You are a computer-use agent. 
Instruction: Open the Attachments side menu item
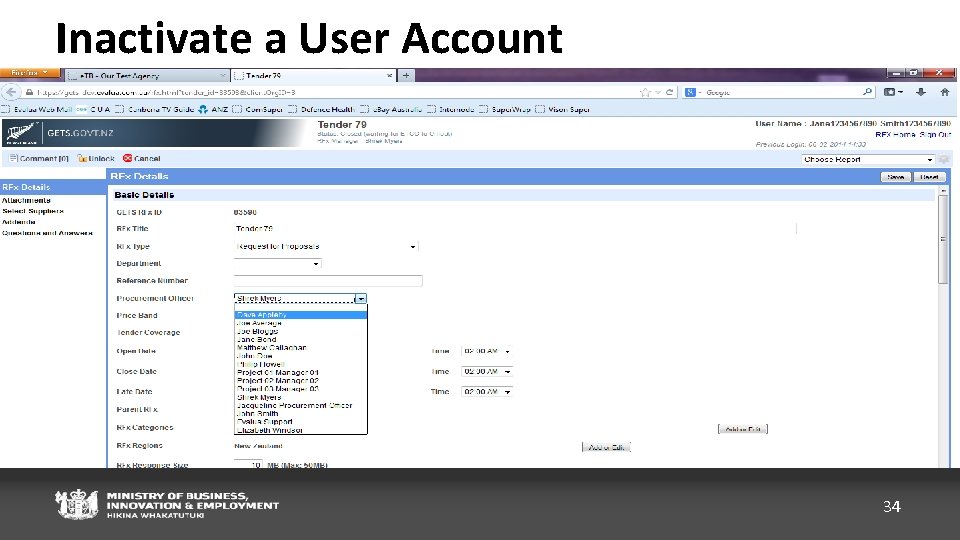pos(26,200)
